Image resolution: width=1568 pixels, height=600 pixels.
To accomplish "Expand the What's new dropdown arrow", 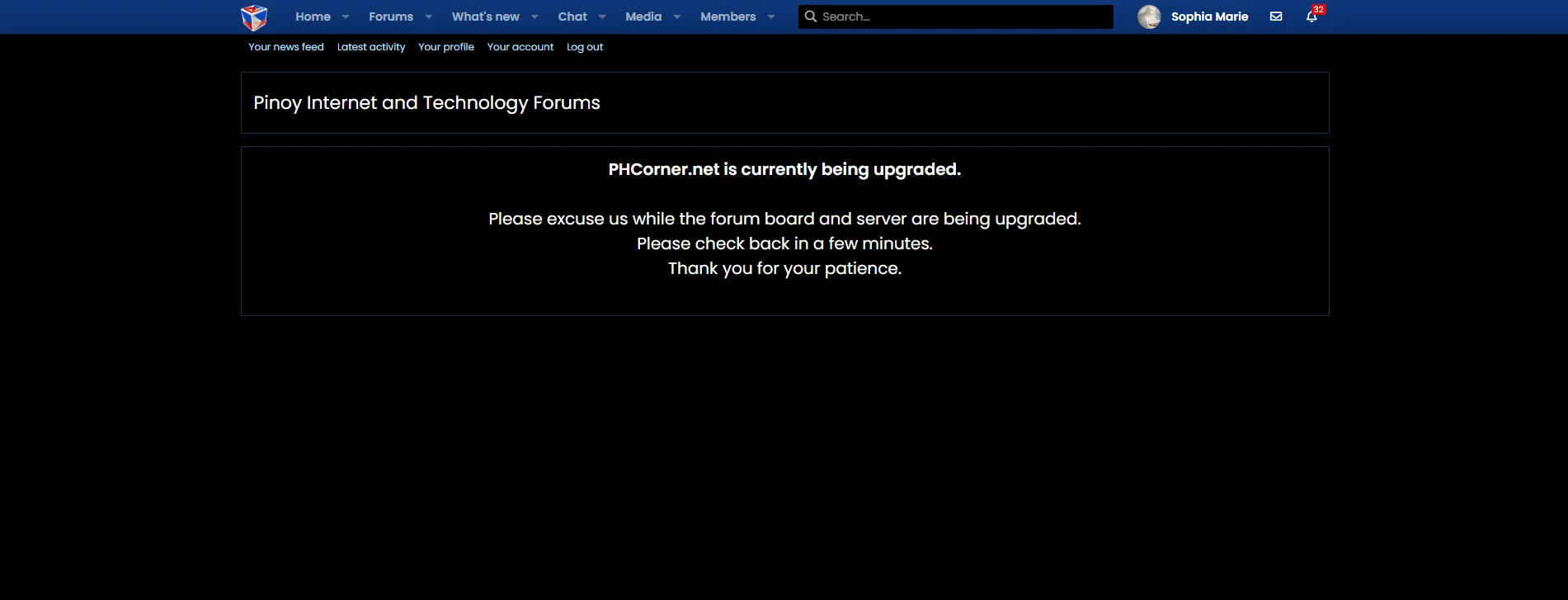I will tap(534, 17).
